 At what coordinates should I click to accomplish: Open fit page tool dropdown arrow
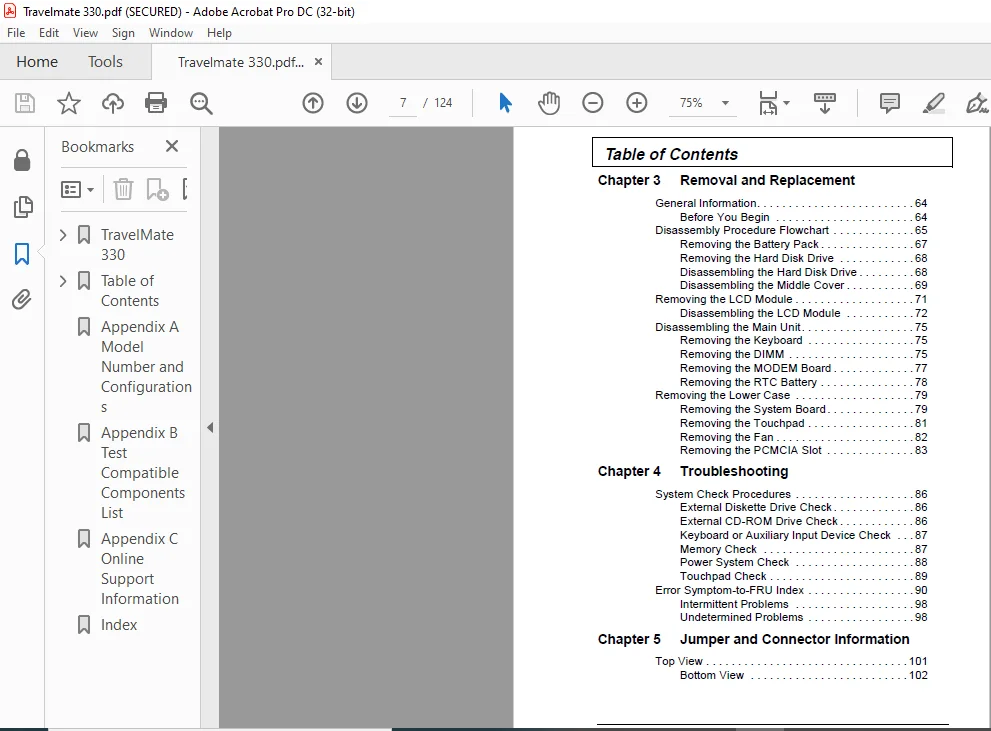click(x=786, y=103)
